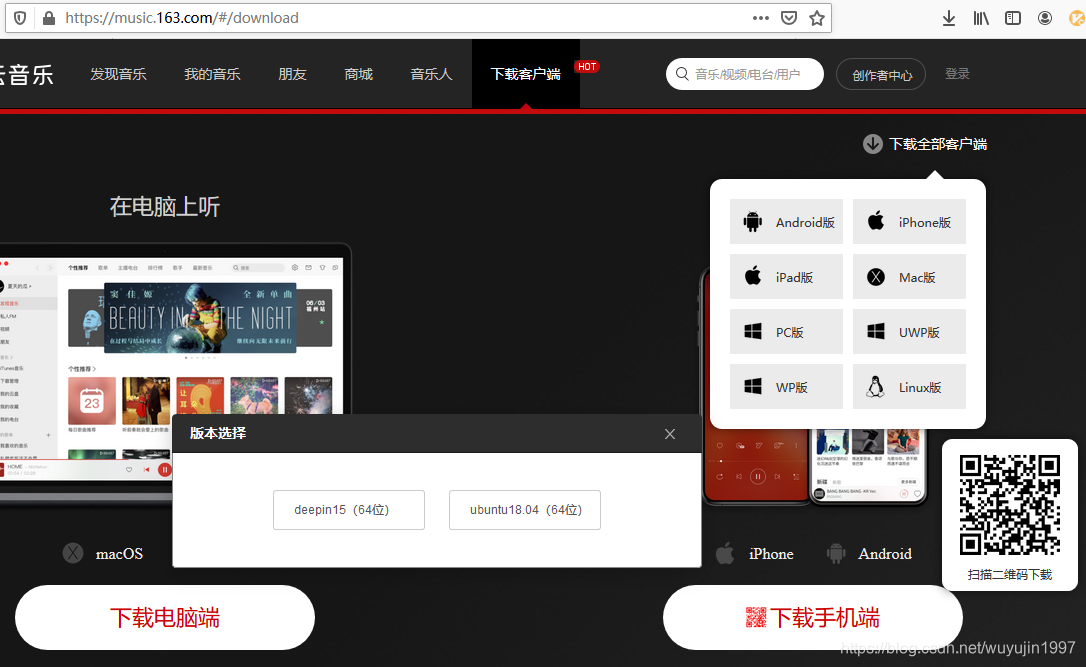Open the 我的音乐 nav item
Image resolution: width=1086 pixels, height=667 pixels.
coord(212,74)
